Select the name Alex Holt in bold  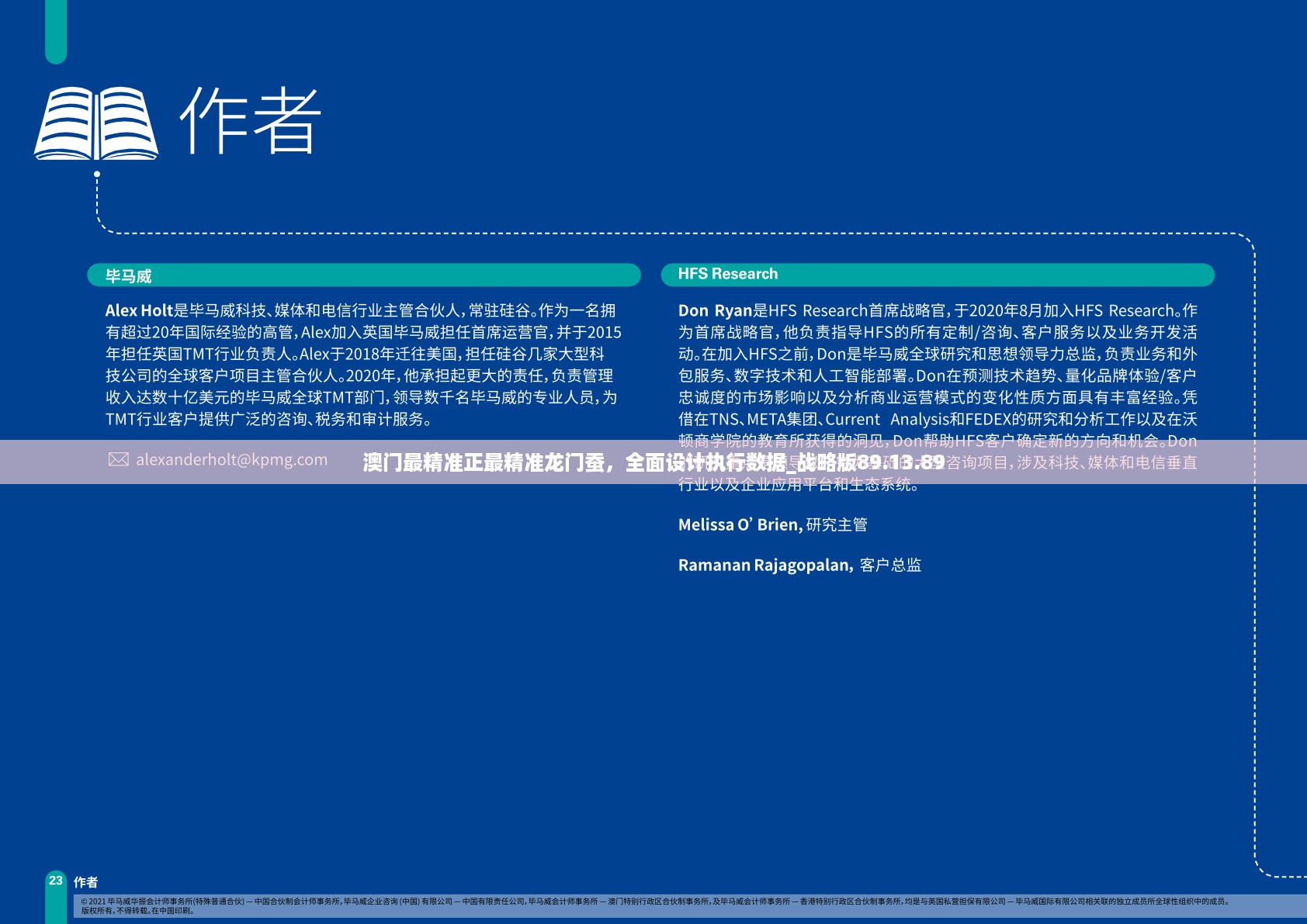(x=139, y=310)
